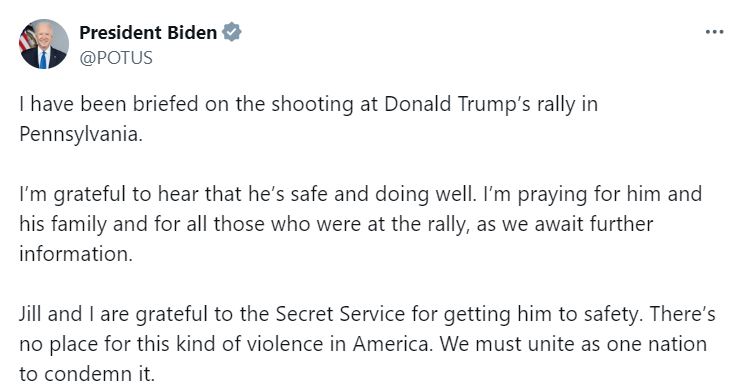The width and height of the screenshot is (747, 390).
Task: Click the word 'America.' in the last paragraph
Action: pyautogui.click(x=393, y=344)
